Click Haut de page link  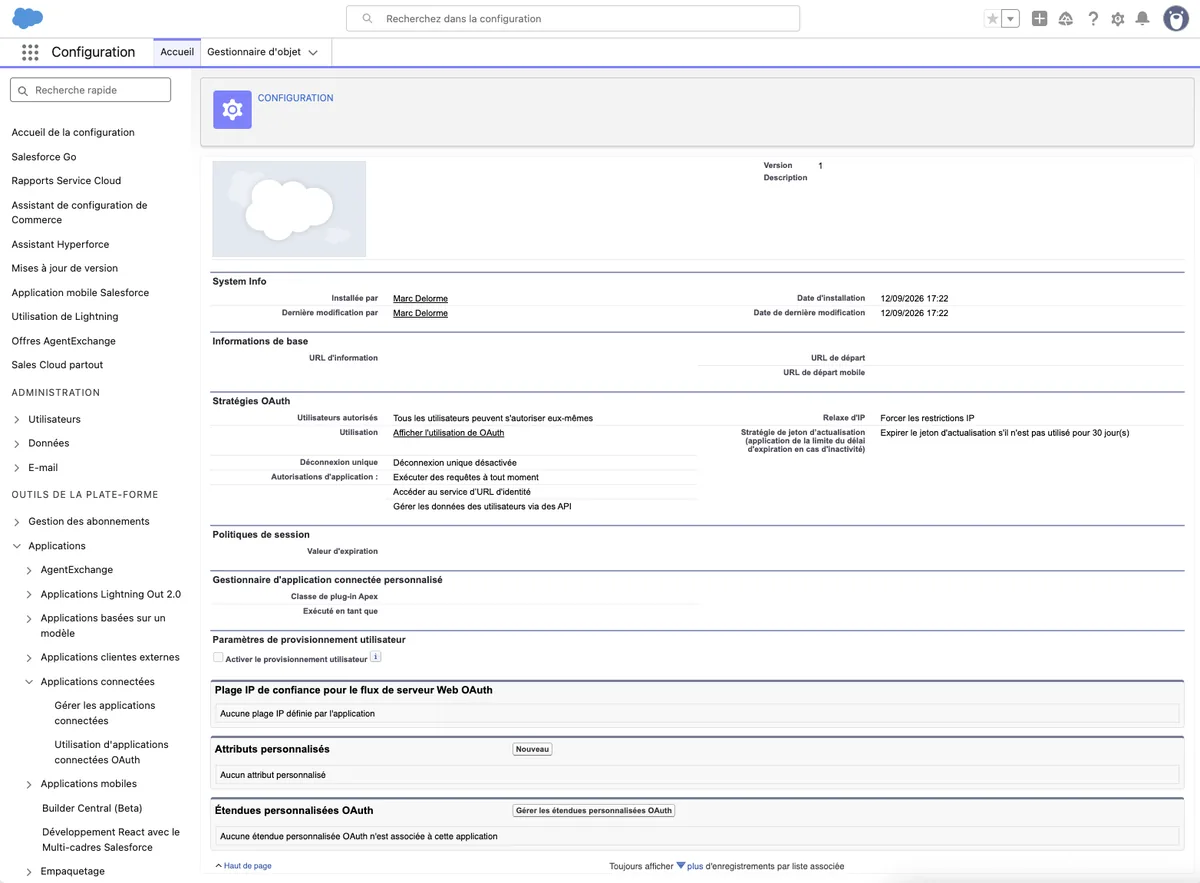pyautogui.click(x=248, y=866)
